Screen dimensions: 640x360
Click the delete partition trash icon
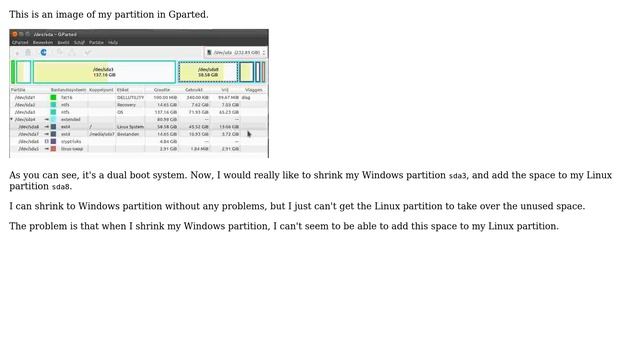pyautogui.click(x=28, y=52)
